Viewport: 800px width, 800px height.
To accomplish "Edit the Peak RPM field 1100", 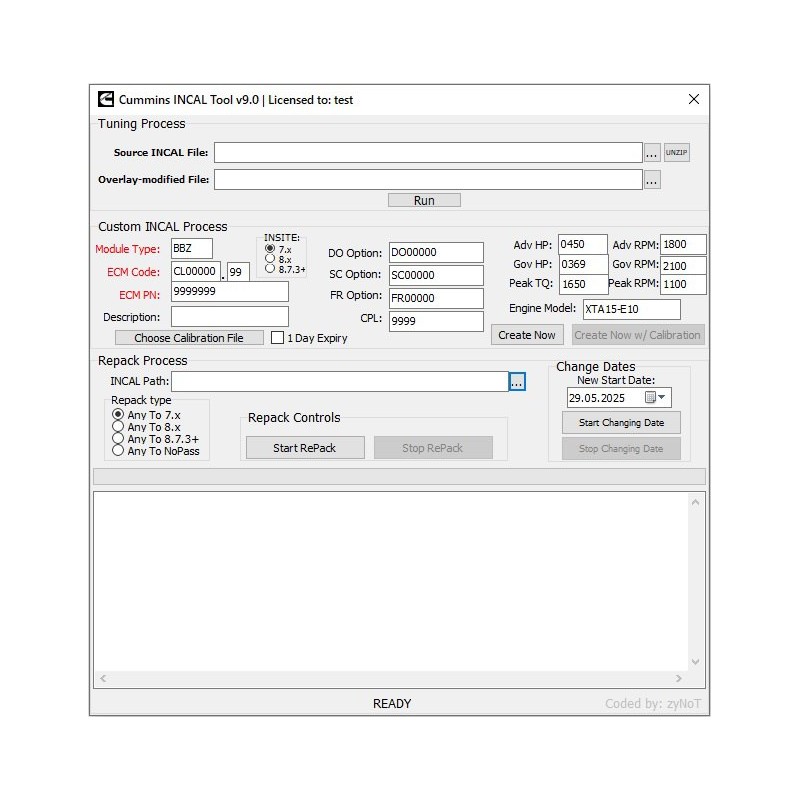I will [x=683, y=284].
